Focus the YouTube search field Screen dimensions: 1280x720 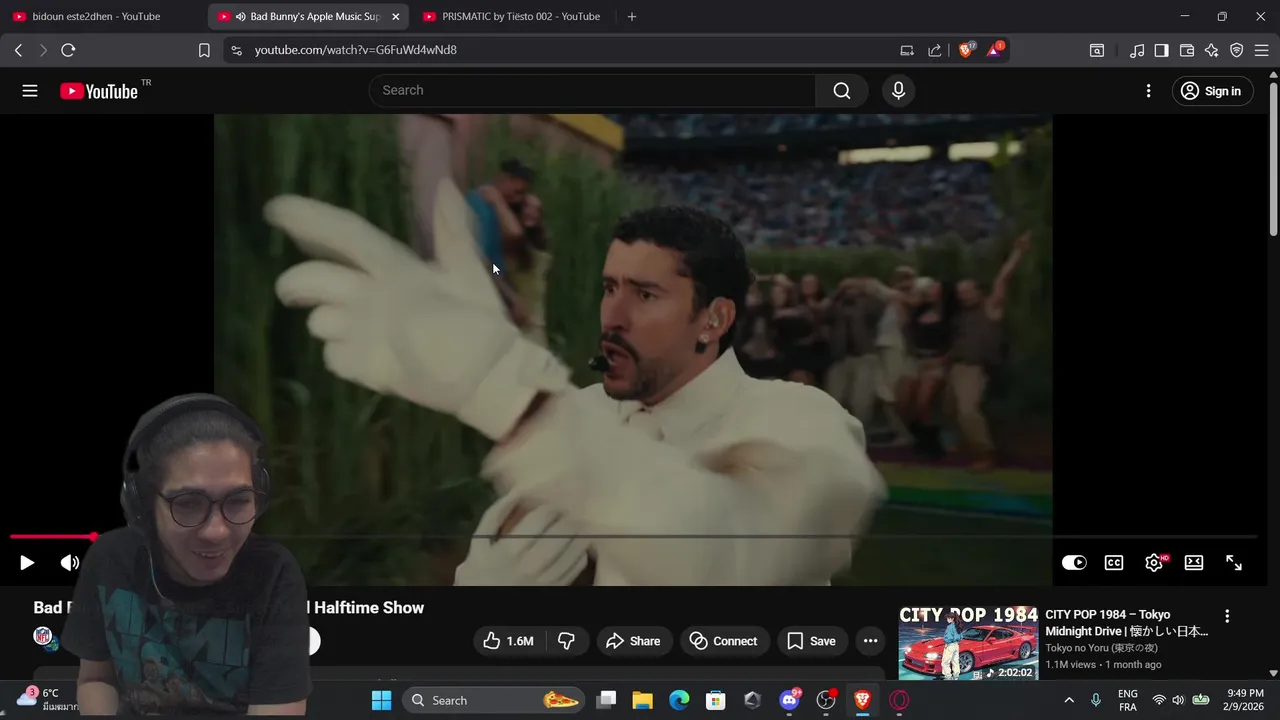pos(594,91)
